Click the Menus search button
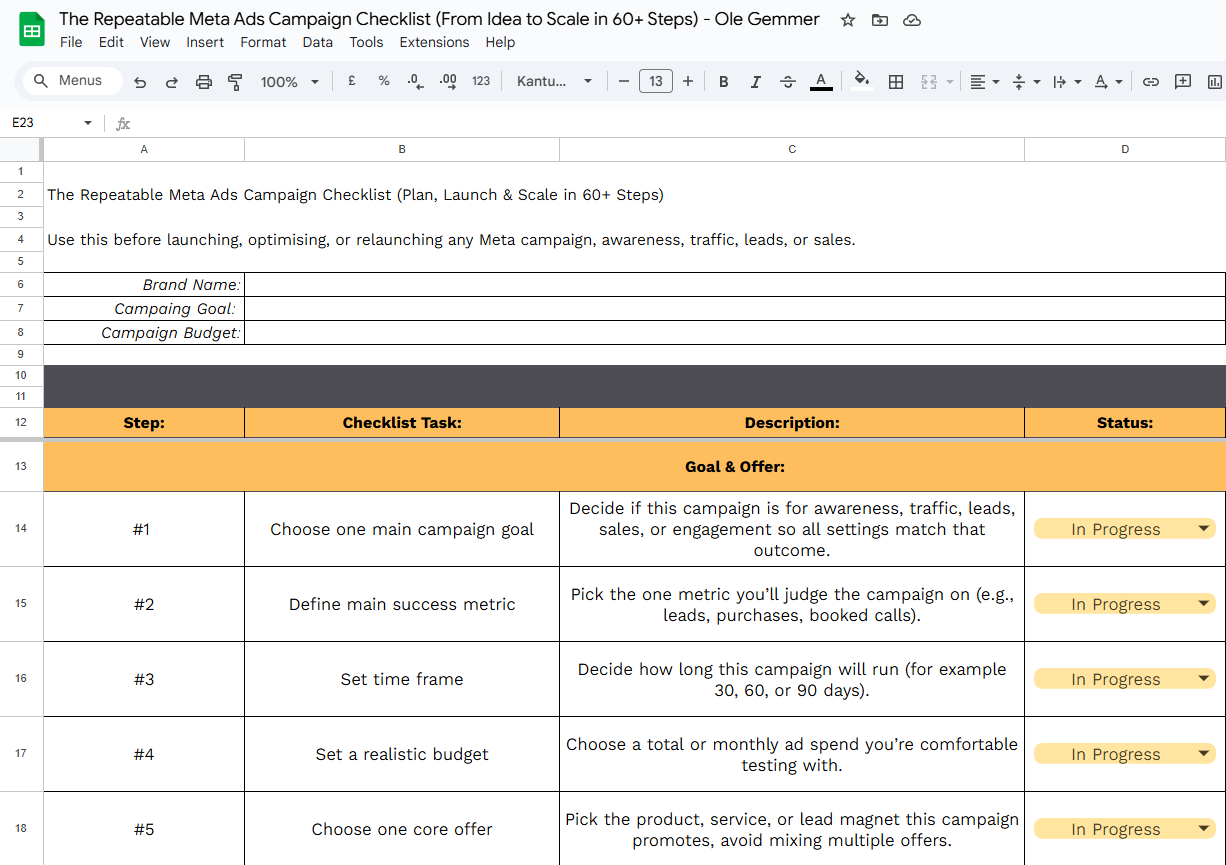Viewport: 1226px width, 865px height. click(x=69, y=81)
